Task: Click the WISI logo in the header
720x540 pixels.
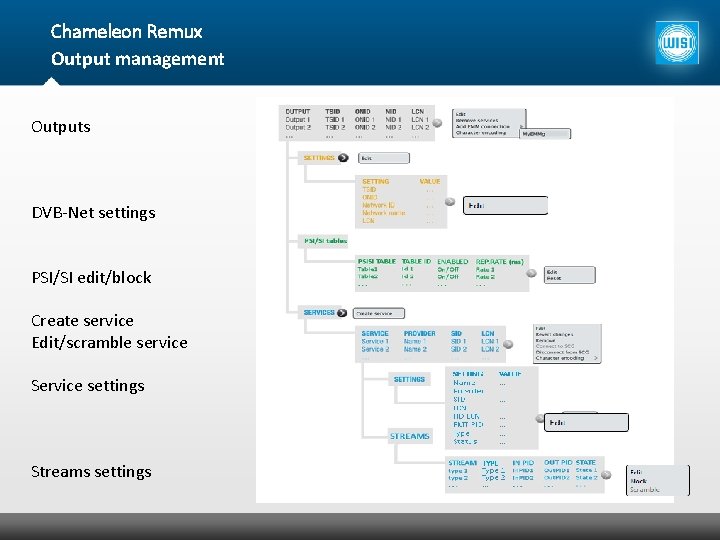Action: (x=677, y=42)
